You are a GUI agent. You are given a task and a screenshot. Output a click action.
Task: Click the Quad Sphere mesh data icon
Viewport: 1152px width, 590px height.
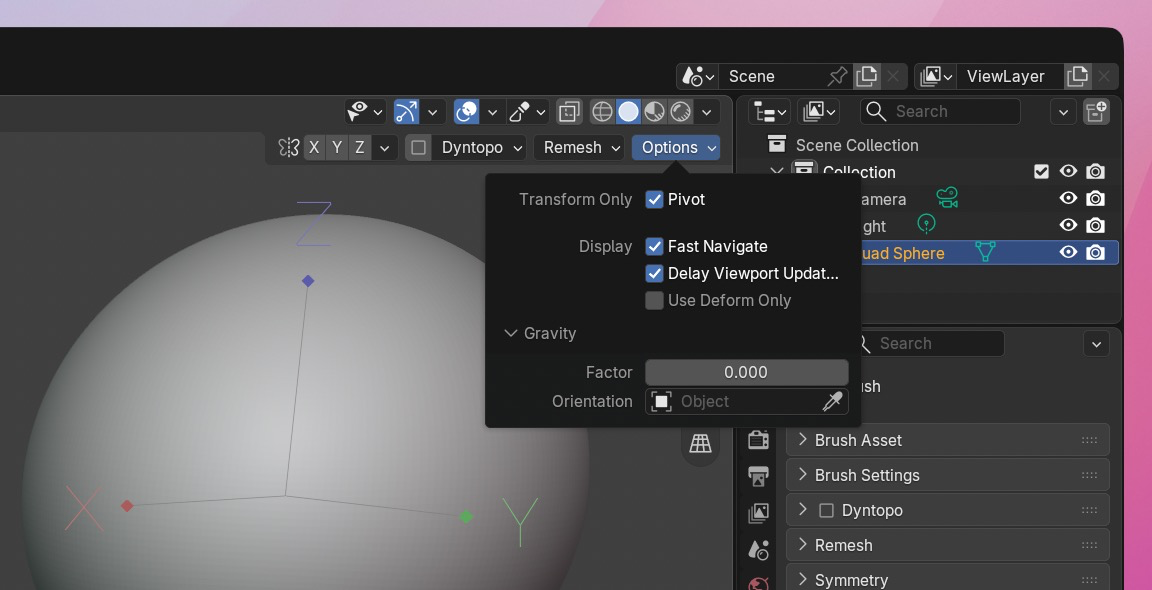pos(985,252)
